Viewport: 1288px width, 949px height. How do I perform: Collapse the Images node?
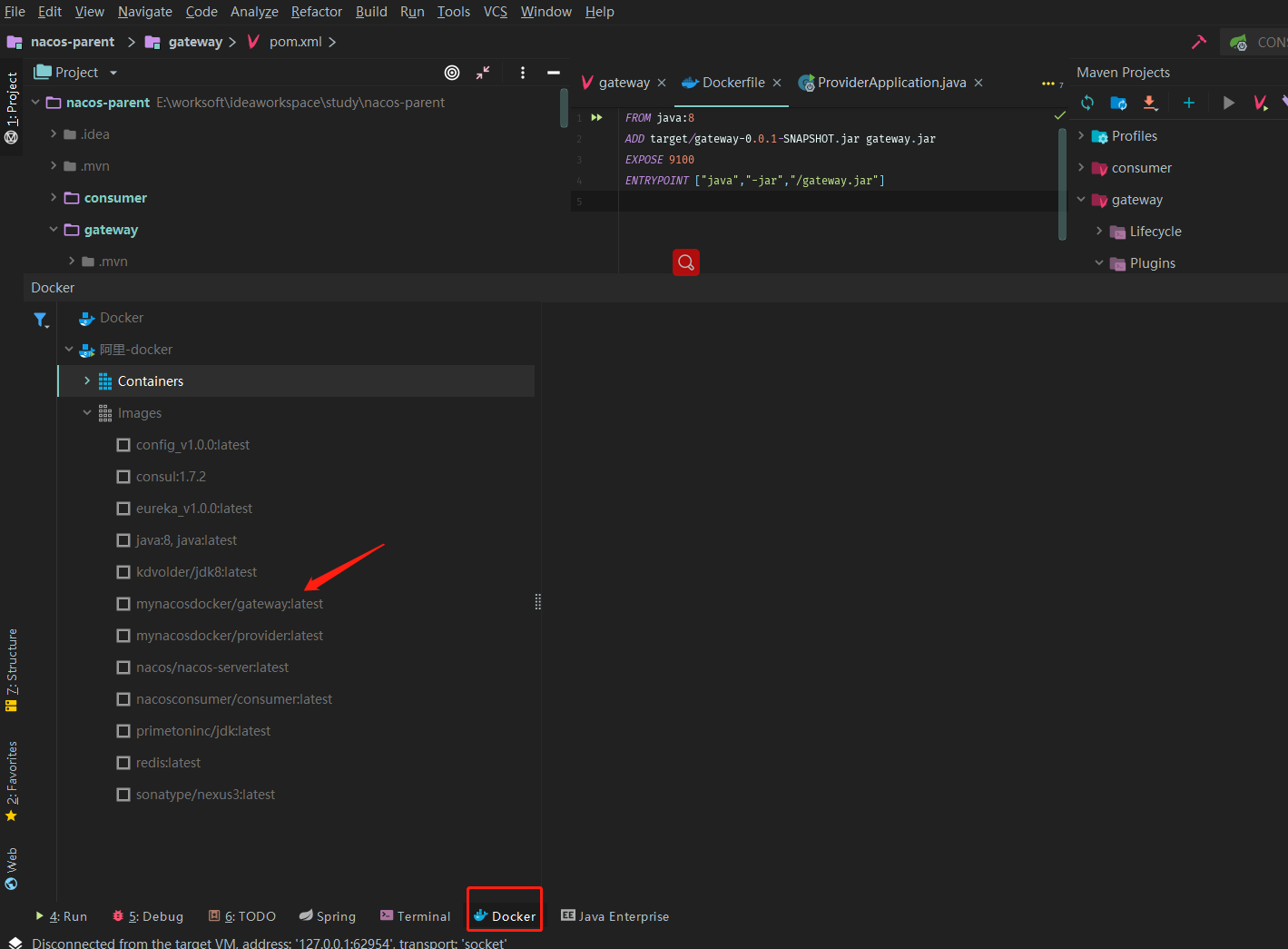click(x=87, y=412)
